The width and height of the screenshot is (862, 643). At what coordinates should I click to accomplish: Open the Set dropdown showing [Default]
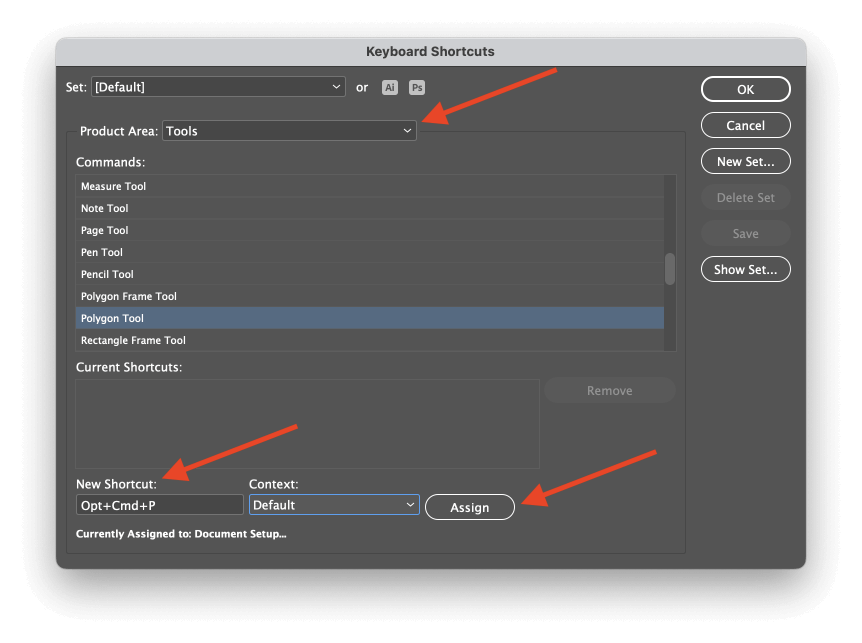218,87
